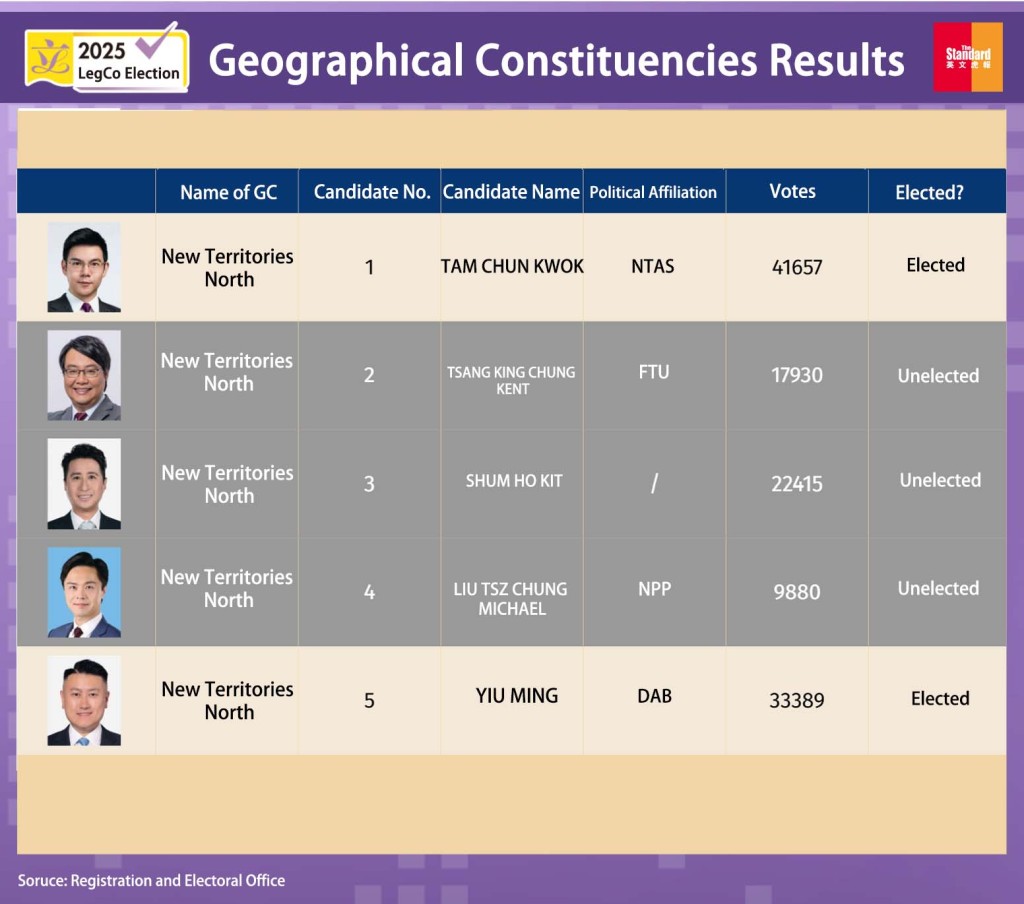Select candidate 5 photo in Yiu Ming row
Image resolution: width=1024 pixels, height=904 pixels.
tap(84, 700)
